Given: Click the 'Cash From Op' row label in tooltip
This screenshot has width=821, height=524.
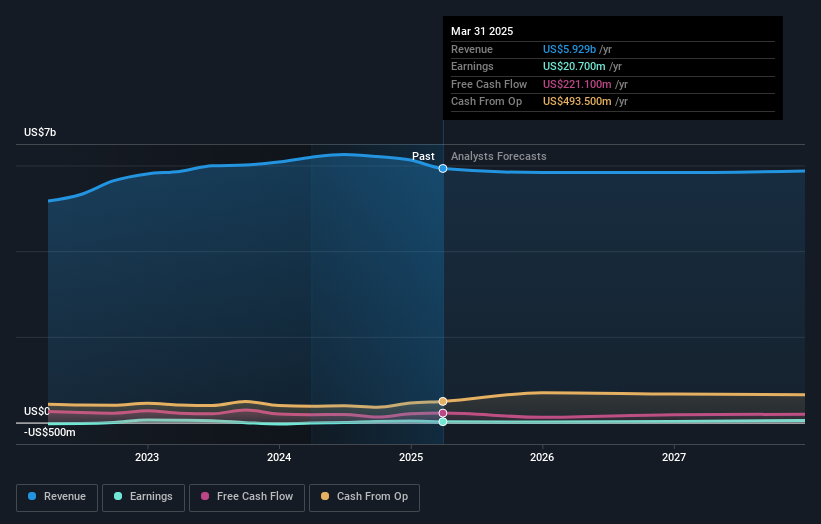Looking at the screenshot, I should 486,102.
